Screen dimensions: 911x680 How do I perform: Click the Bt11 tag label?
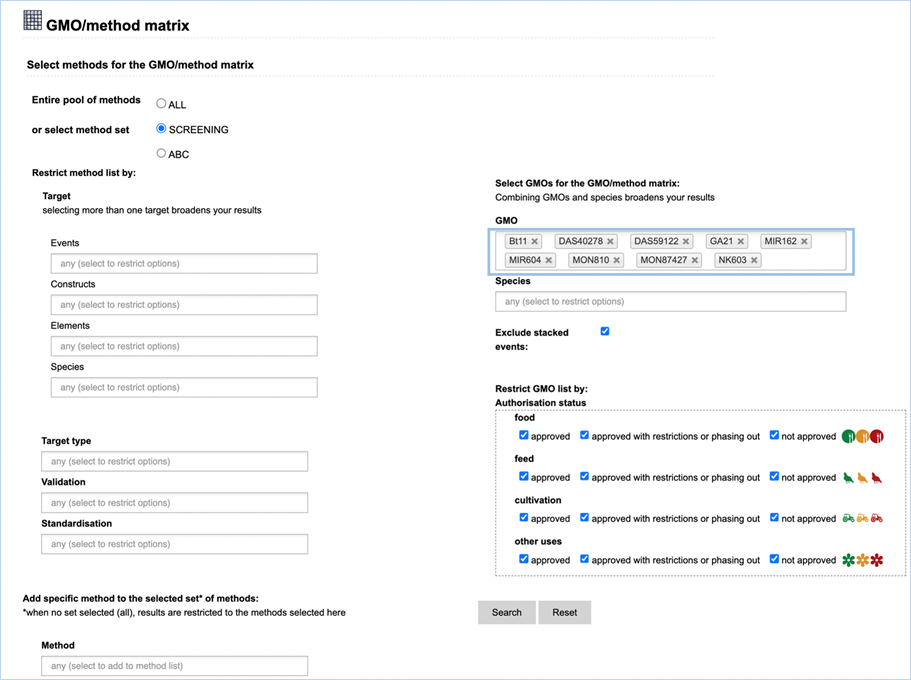tap(518, 241)
